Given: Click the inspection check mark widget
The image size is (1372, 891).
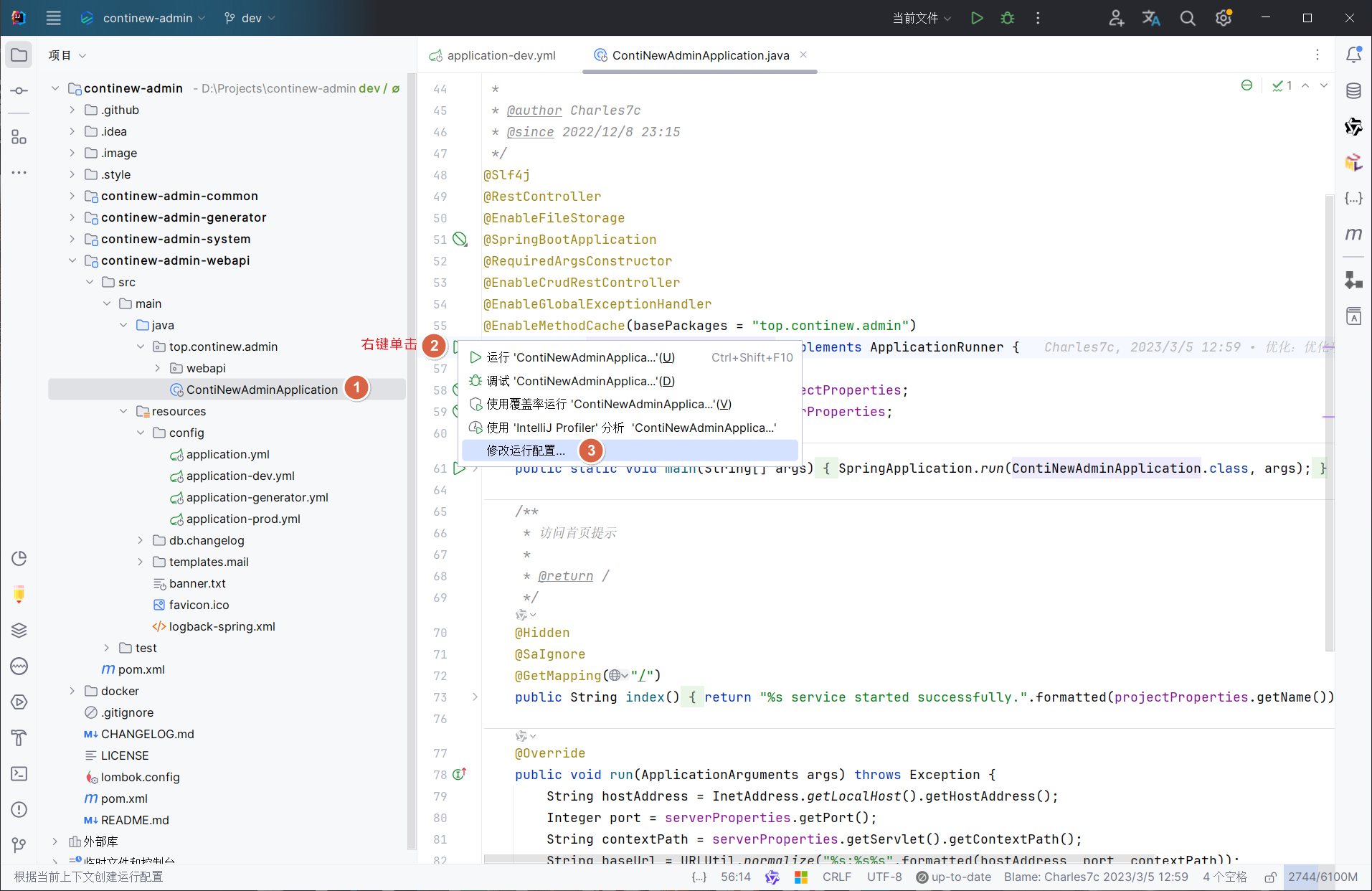Looking at the screenshot, I should point(1282,85).
